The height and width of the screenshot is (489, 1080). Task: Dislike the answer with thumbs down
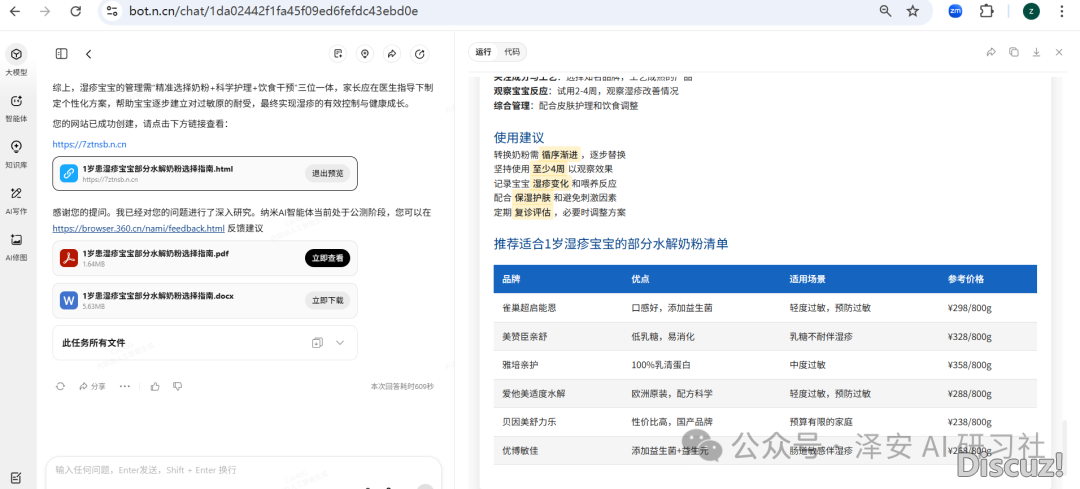coord(178,386)
